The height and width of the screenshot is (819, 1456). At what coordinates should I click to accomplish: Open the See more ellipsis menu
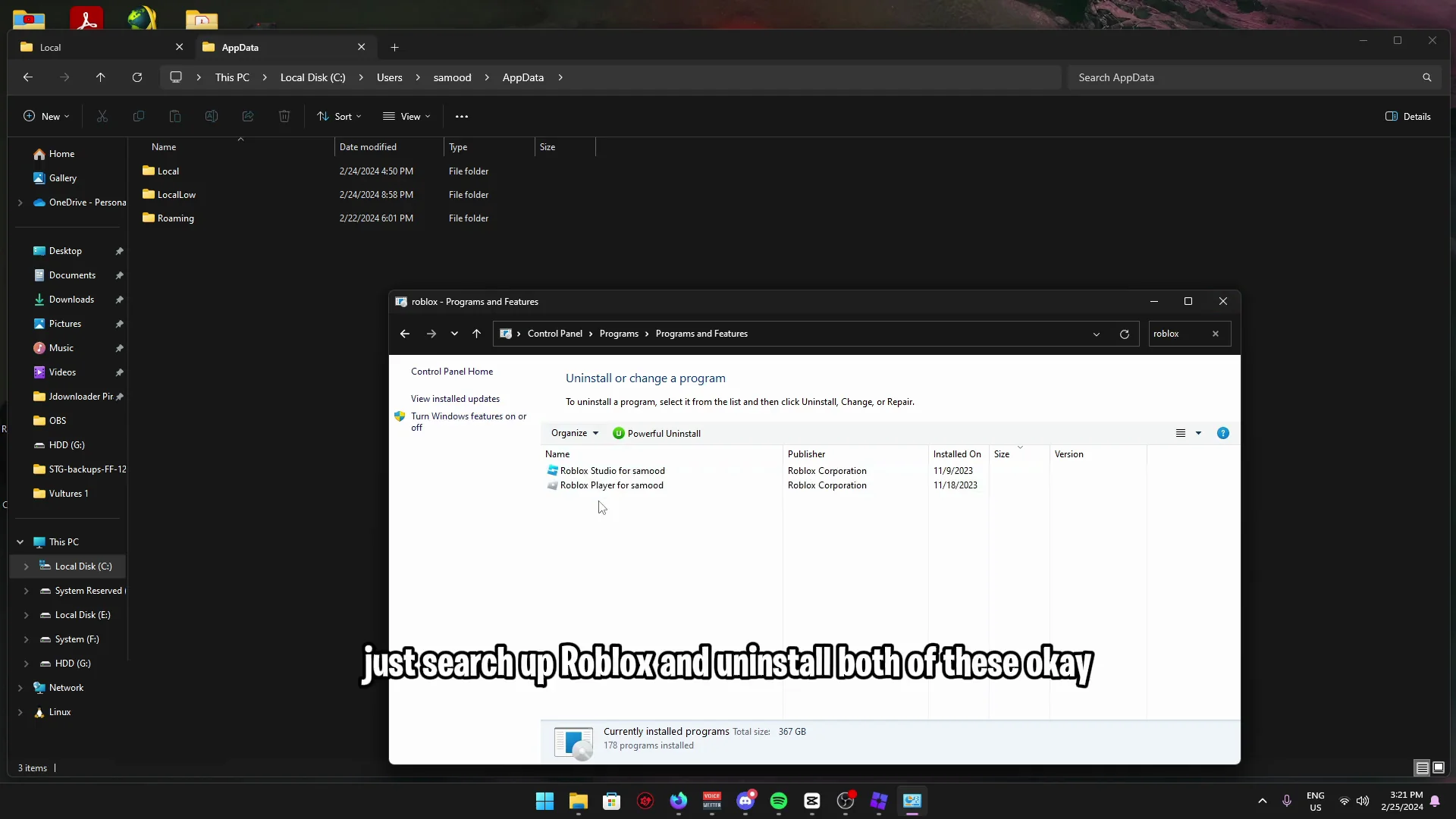463,116
